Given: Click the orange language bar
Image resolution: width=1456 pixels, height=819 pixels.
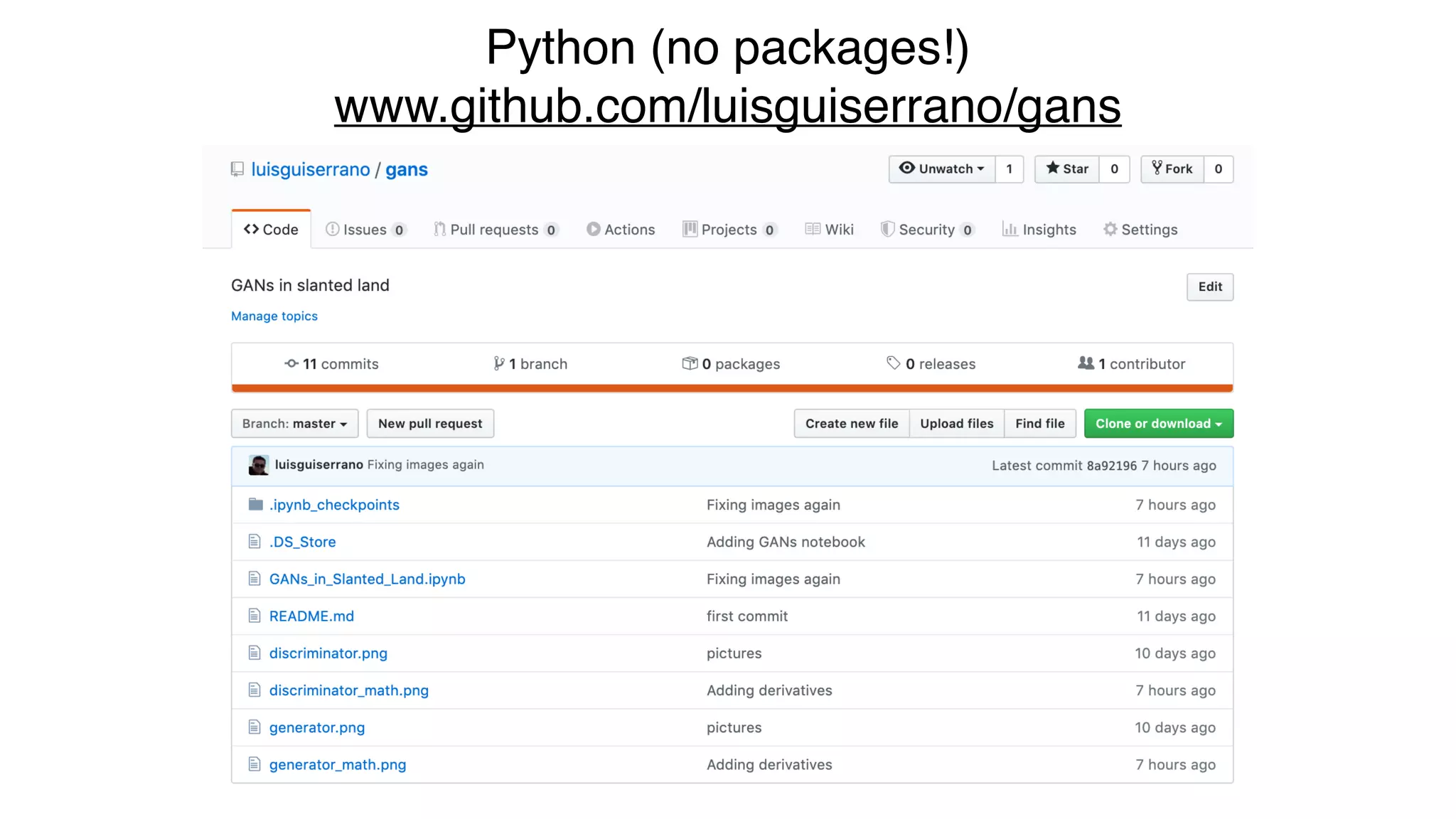Looking at the screenshot, I should (x=732, y=388).
